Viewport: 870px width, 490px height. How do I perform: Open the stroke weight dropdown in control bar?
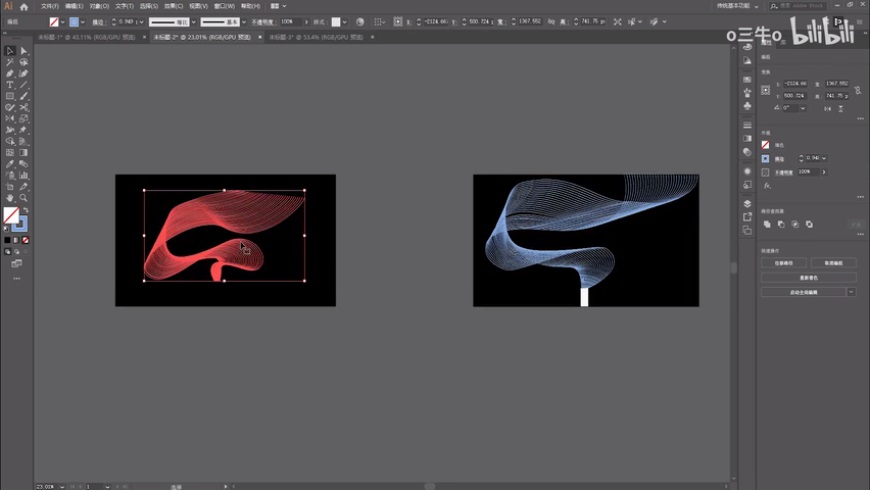142,21
